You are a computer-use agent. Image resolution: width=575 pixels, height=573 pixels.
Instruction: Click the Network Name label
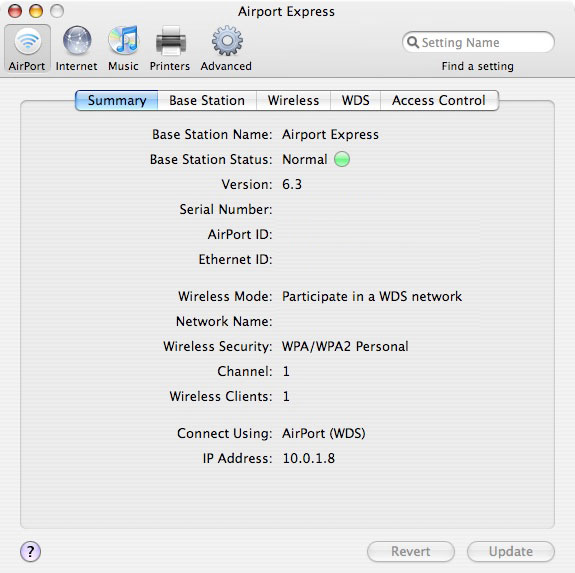click(x=224, y=322)
